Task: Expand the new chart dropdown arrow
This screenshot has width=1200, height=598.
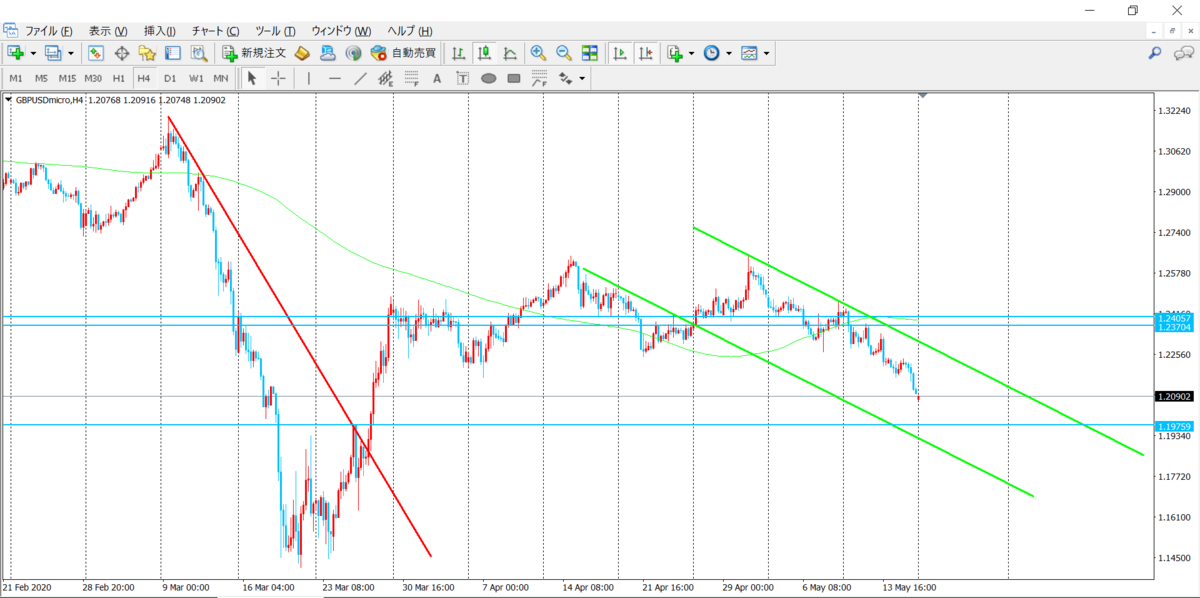Action: coord(33,53)
